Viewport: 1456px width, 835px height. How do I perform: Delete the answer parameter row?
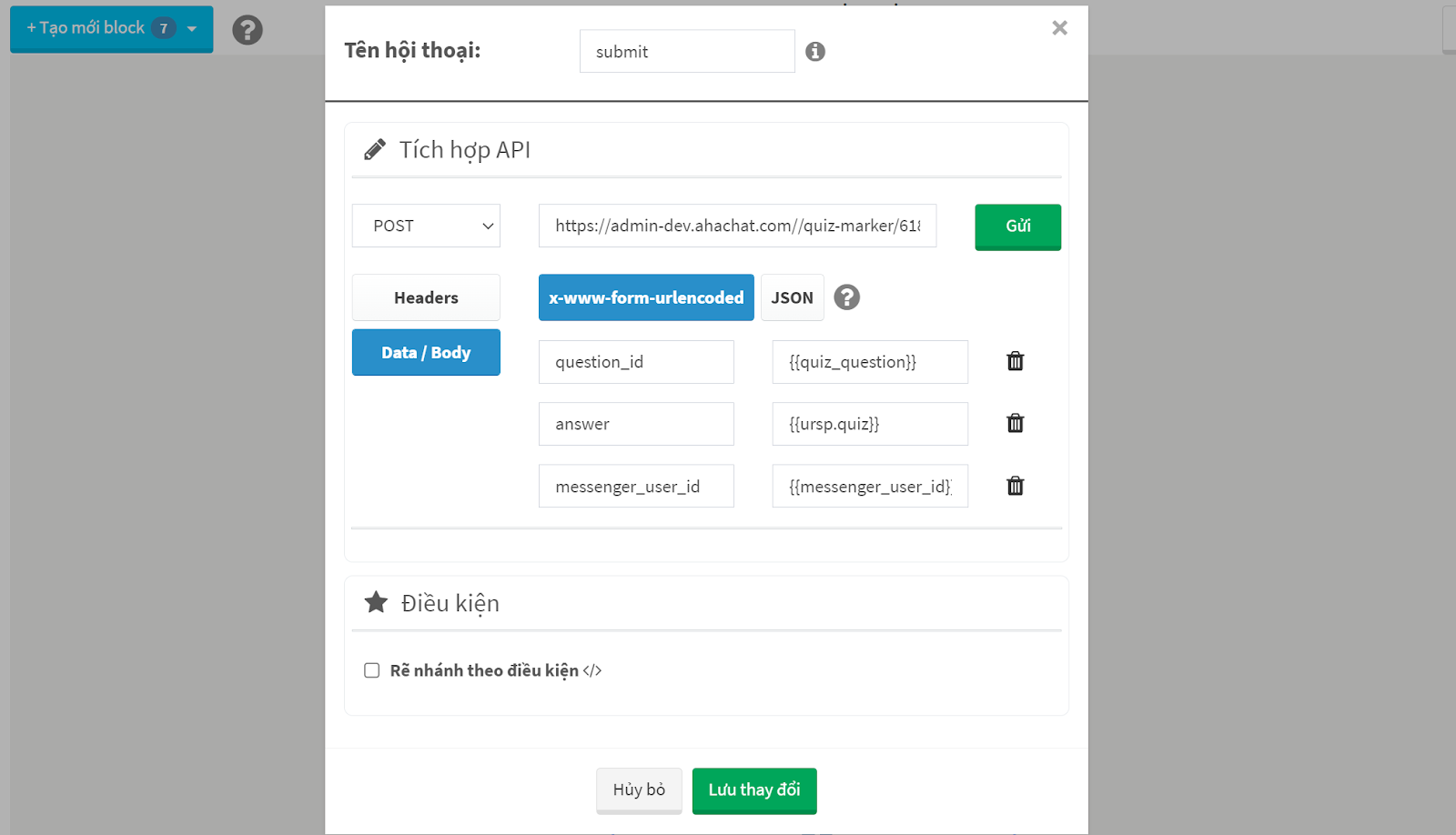(x=1016, y=423)
